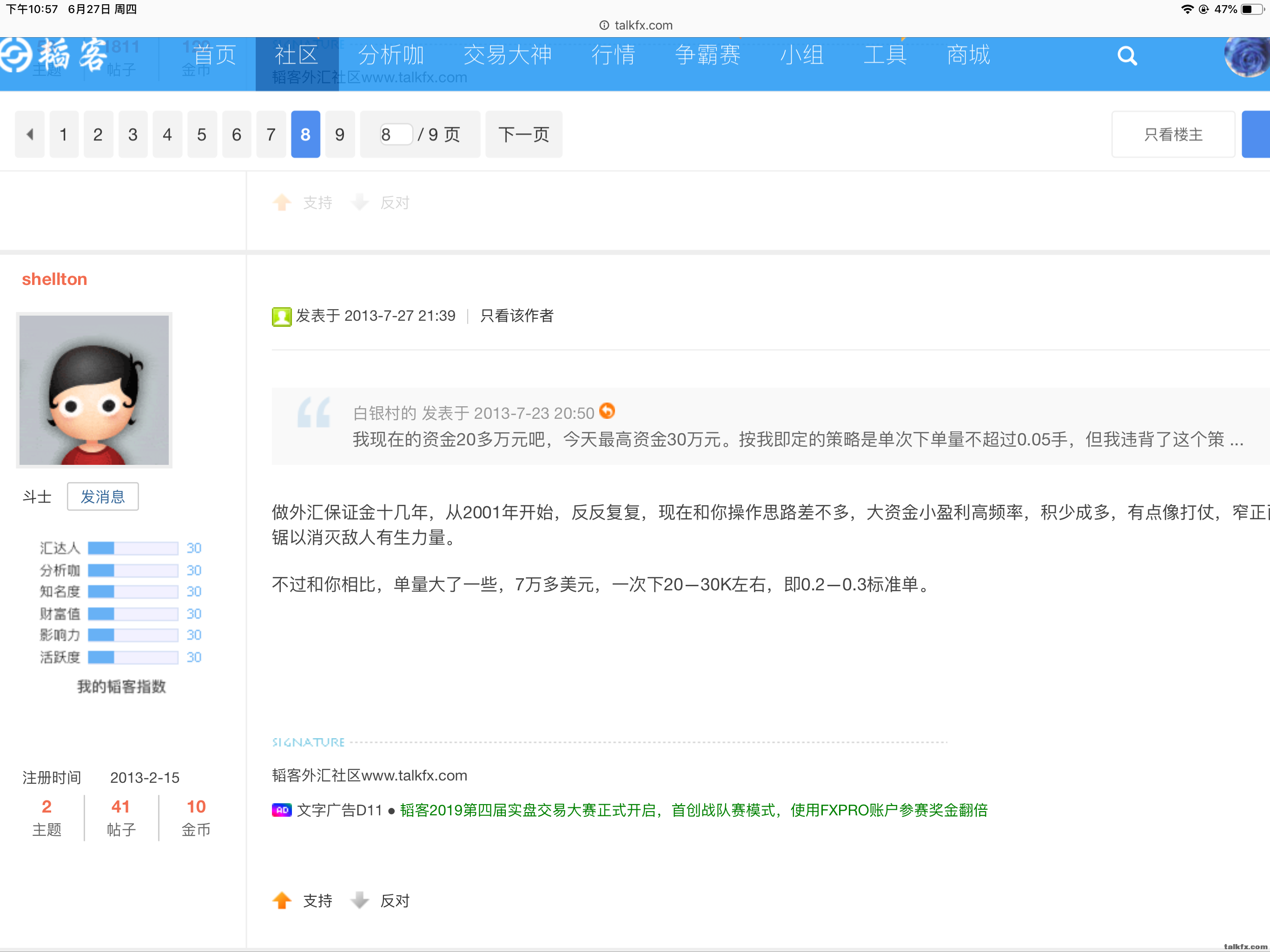The width and height of the screenshot is (1270, 952).
Task: Click the quoted text from 白银村的
Action: point(798,439)
